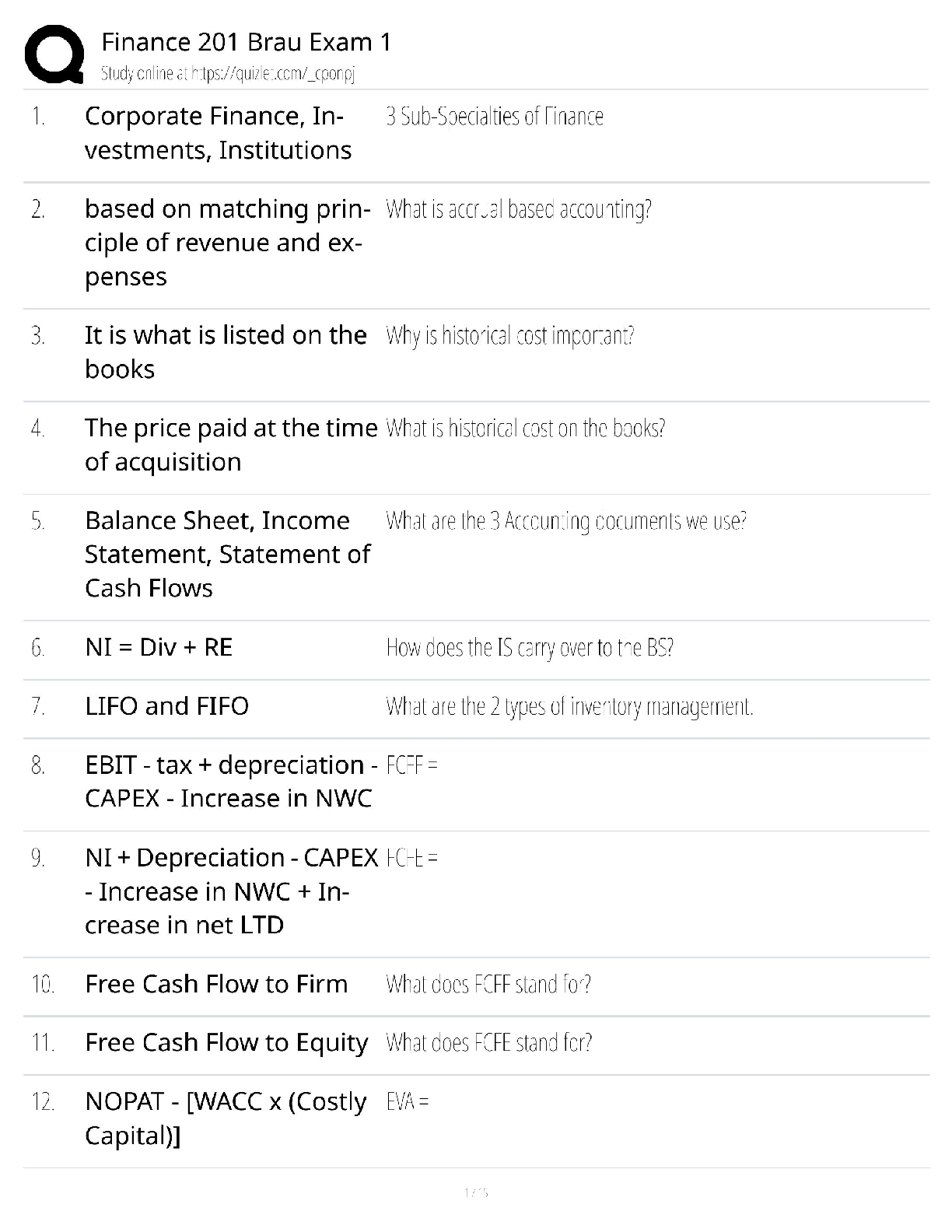Image resolution: width=952 pixels, height=1232 pixels.
Task: Select answer Balance Sheet, Income Statement, Statement of Cash Flows
Action: [x=227, y=554]
